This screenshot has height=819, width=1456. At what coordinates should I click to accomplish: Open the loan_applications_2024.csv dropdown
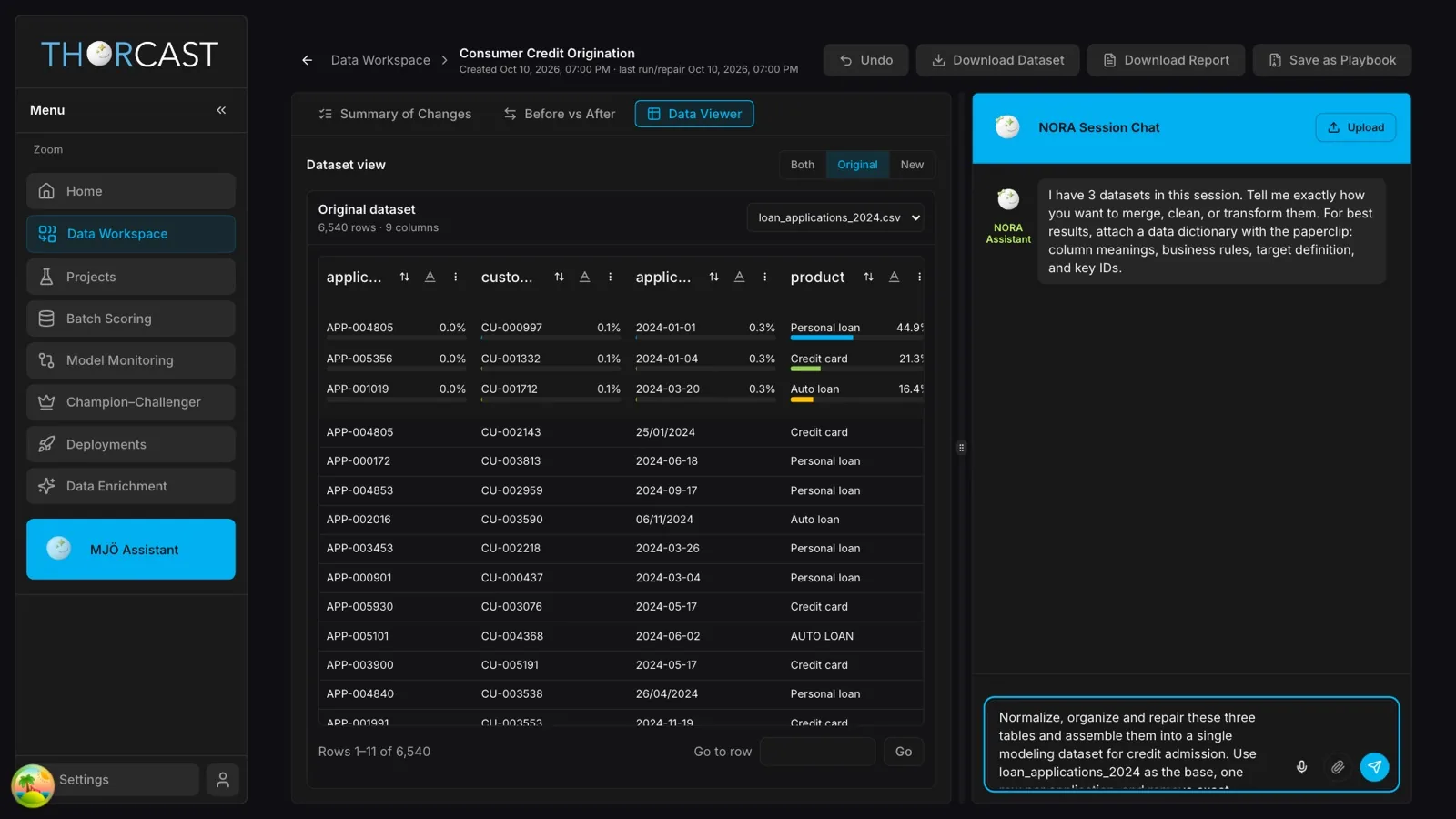click(x=836, y=217)
